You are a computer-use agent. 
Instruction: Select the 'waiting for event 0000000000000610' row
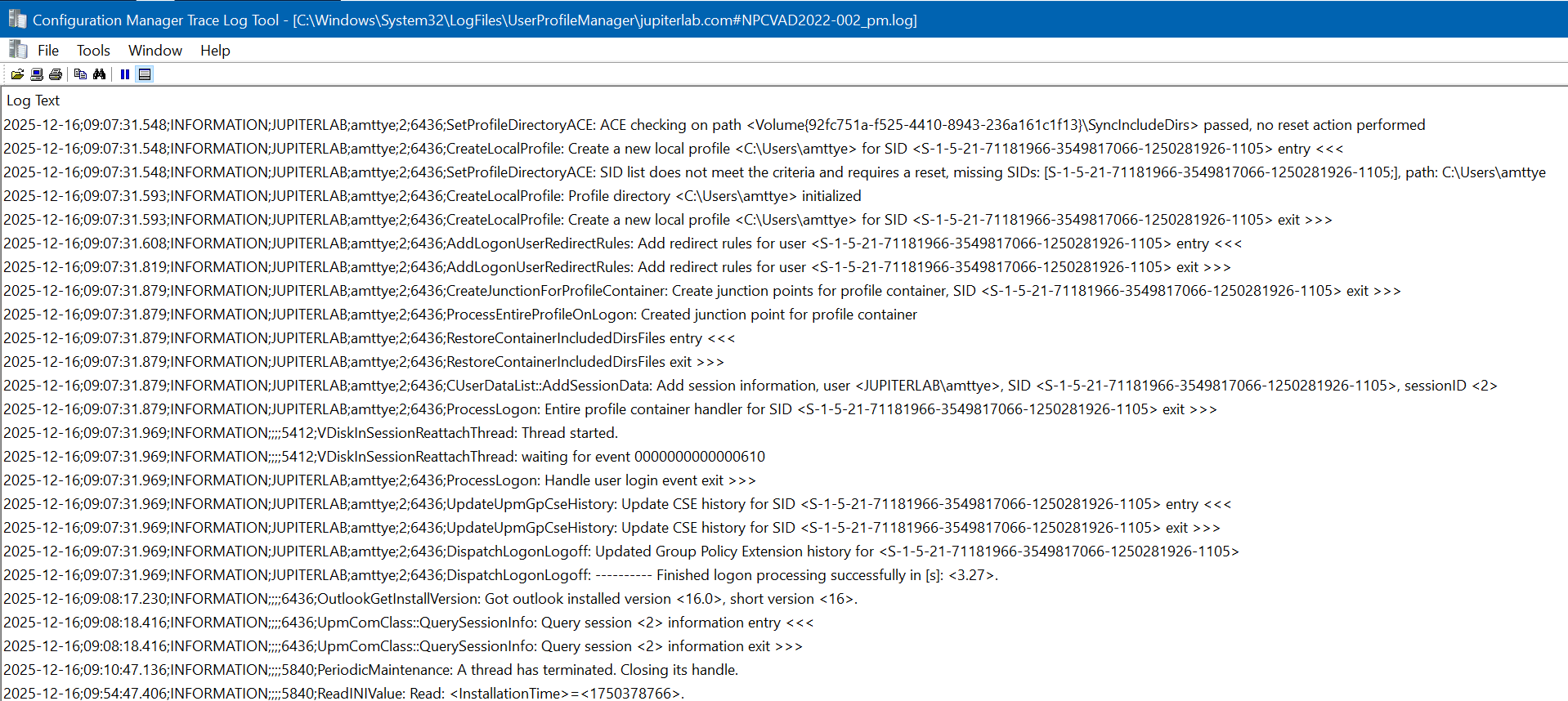point(784,457)
